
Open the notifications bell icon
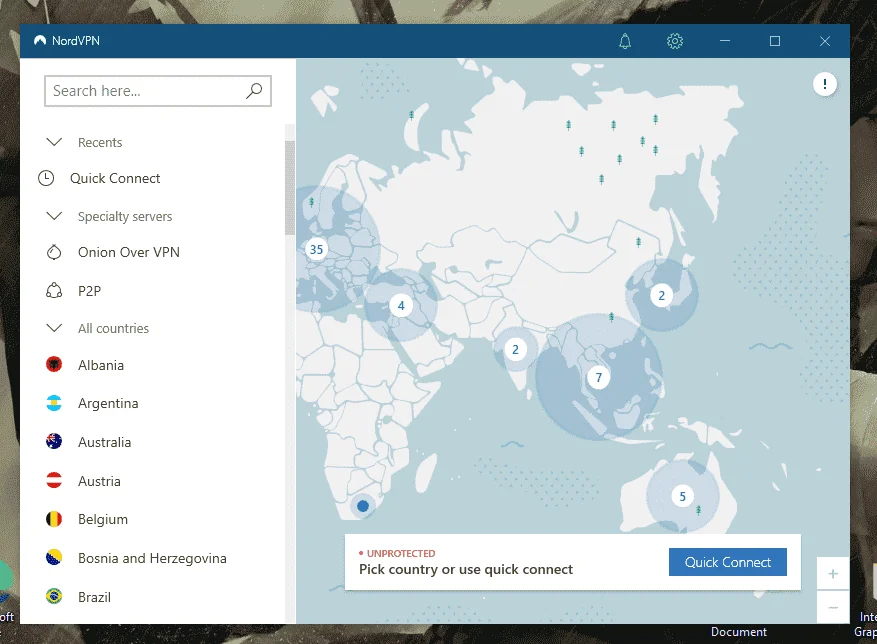625,41
